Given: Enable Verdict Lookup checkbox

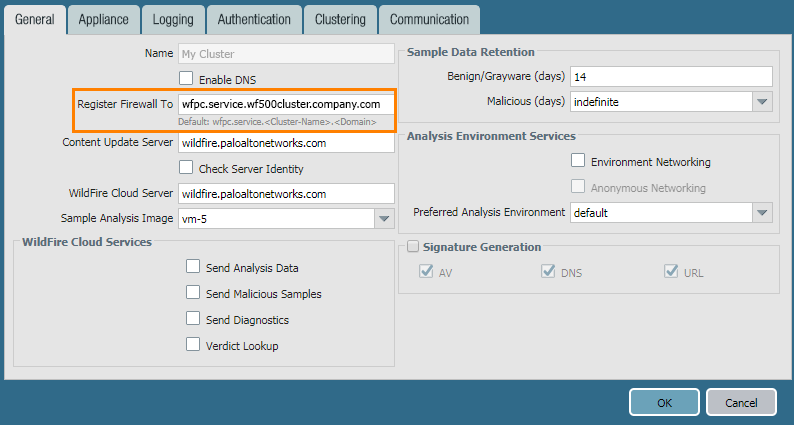Looking at the screenshot, I should tap(194, 345).
